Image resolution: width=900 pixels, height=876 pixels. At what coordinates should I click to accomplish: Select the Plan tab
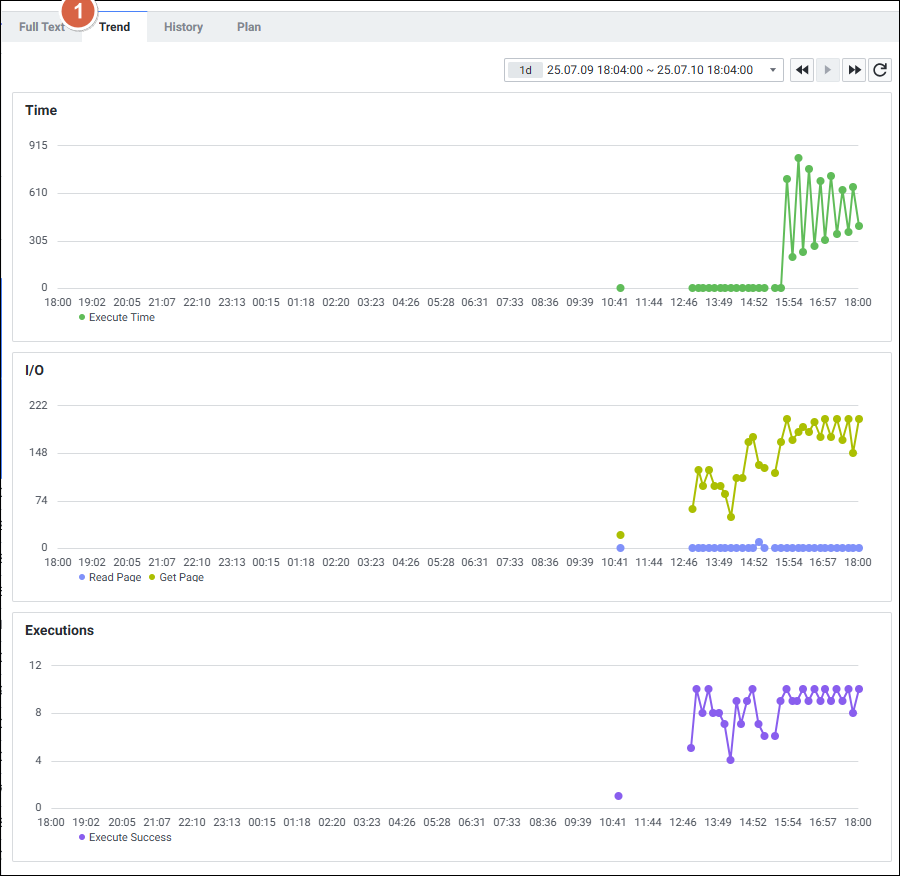pyautogui.click(x=249, y=27)
